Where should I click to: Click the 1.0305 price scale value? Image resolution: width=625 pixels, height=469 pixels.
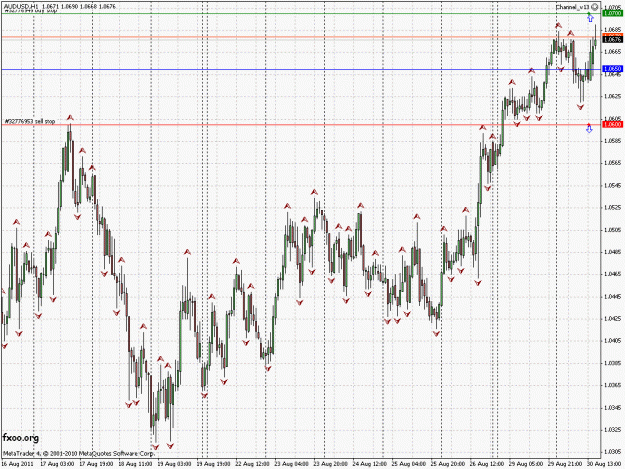click(x=613, y=452)
